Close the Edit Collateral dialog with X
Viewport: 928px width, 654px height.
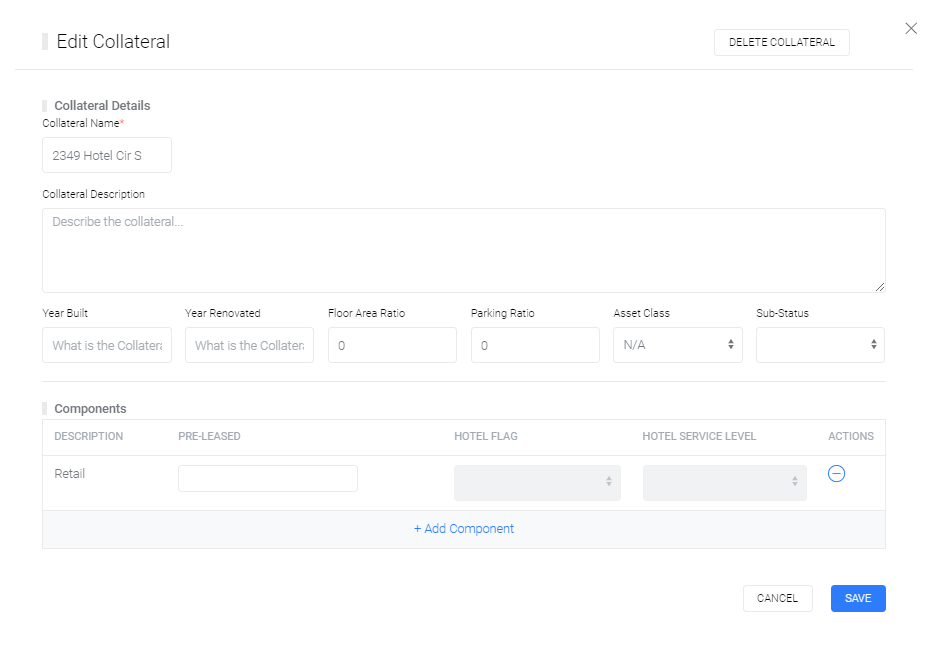911,28
